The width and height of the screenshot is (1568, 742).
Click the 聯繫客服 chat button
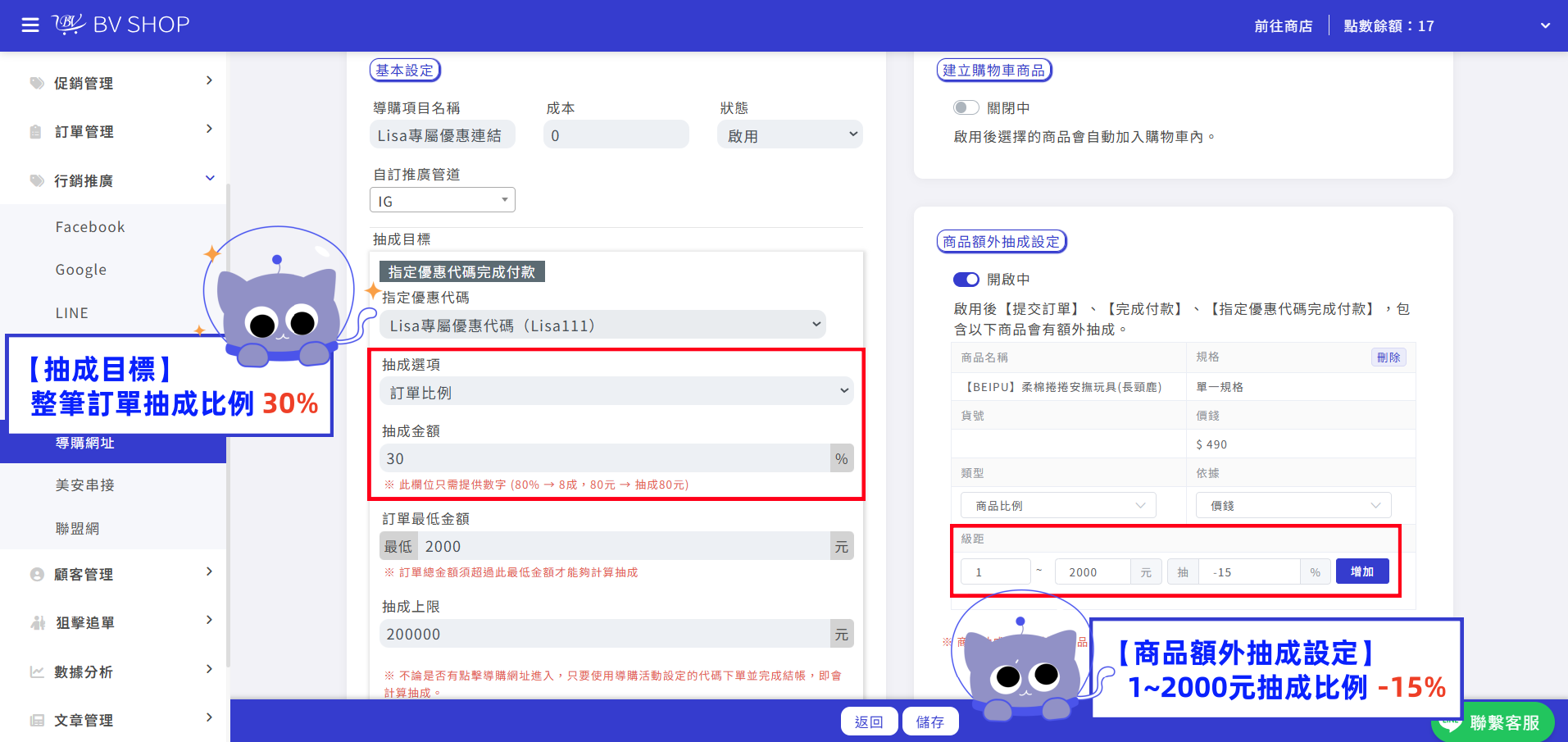(x=1493, y=722)
